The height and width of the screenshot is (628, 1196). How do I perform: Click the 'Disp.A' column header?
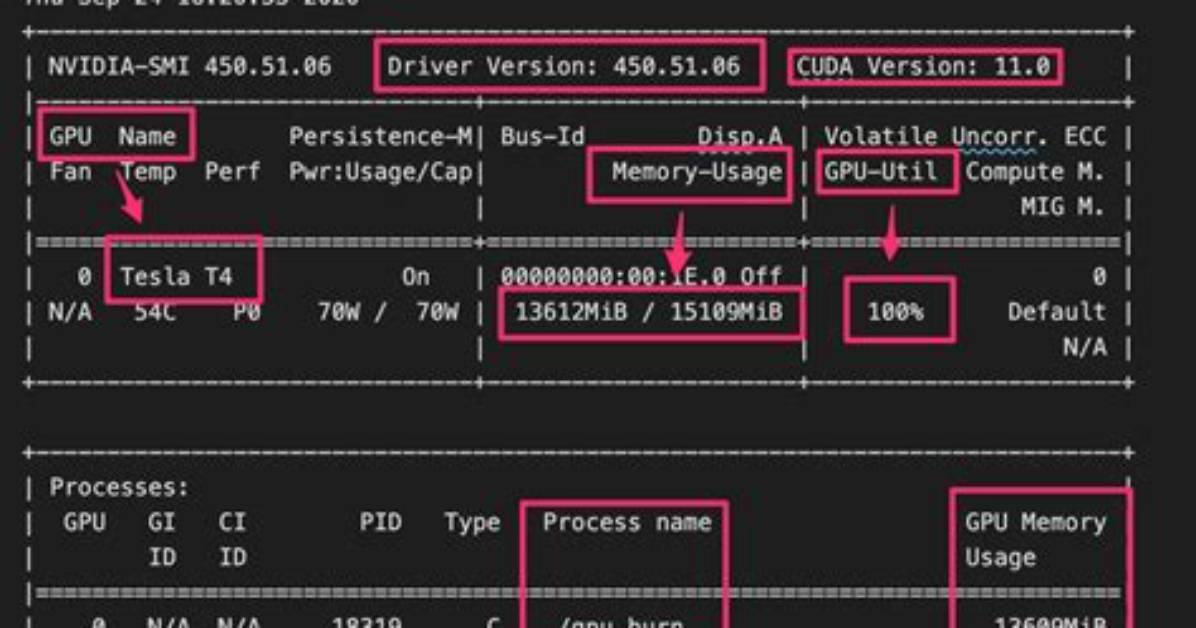click(740, 137)
